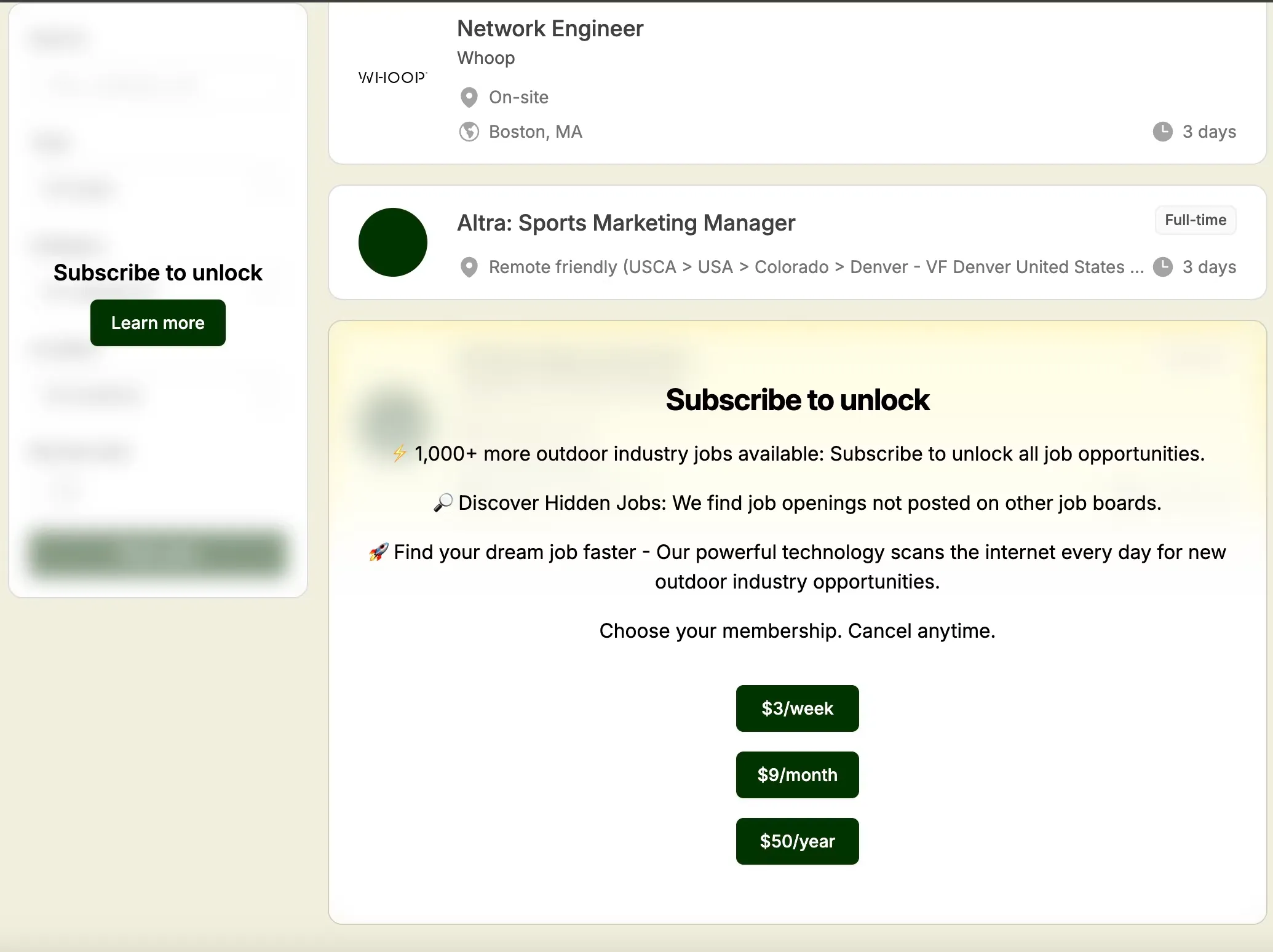Screen dimensions: 1273x952
Task: Open the Whoop company page link
Action: point(486,58)
